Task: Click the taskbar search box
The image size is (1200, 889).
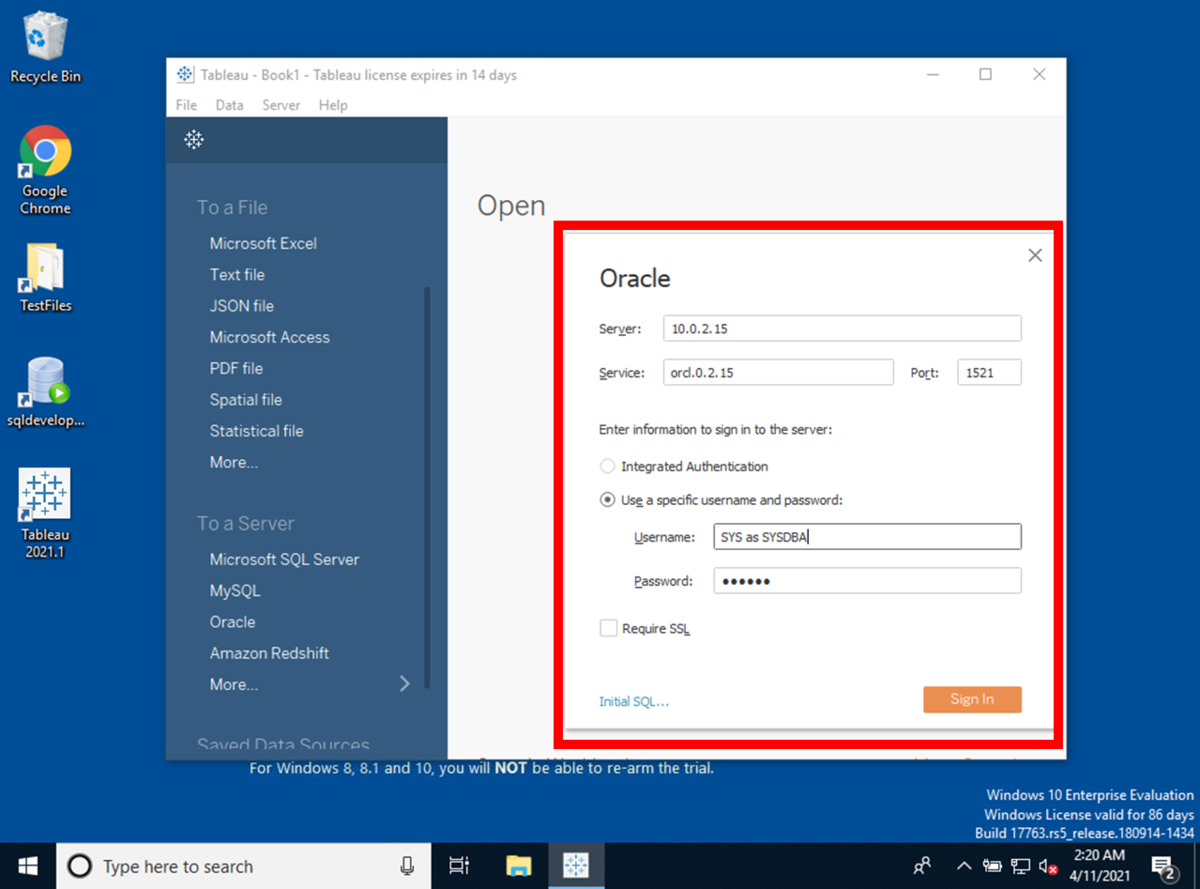Action: (243, 866)
